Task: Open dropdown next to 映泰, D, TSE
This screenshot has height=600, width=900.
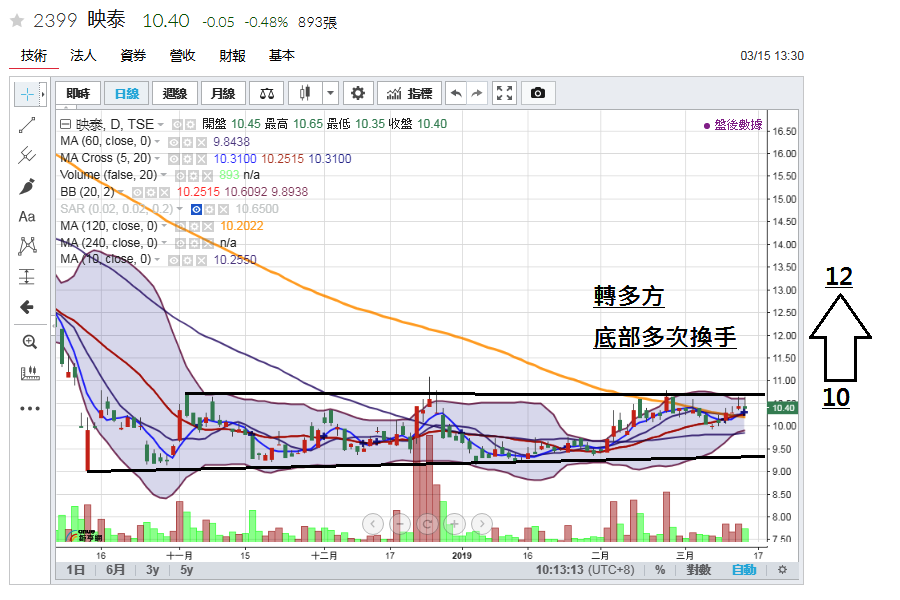Action: (161, 125)
